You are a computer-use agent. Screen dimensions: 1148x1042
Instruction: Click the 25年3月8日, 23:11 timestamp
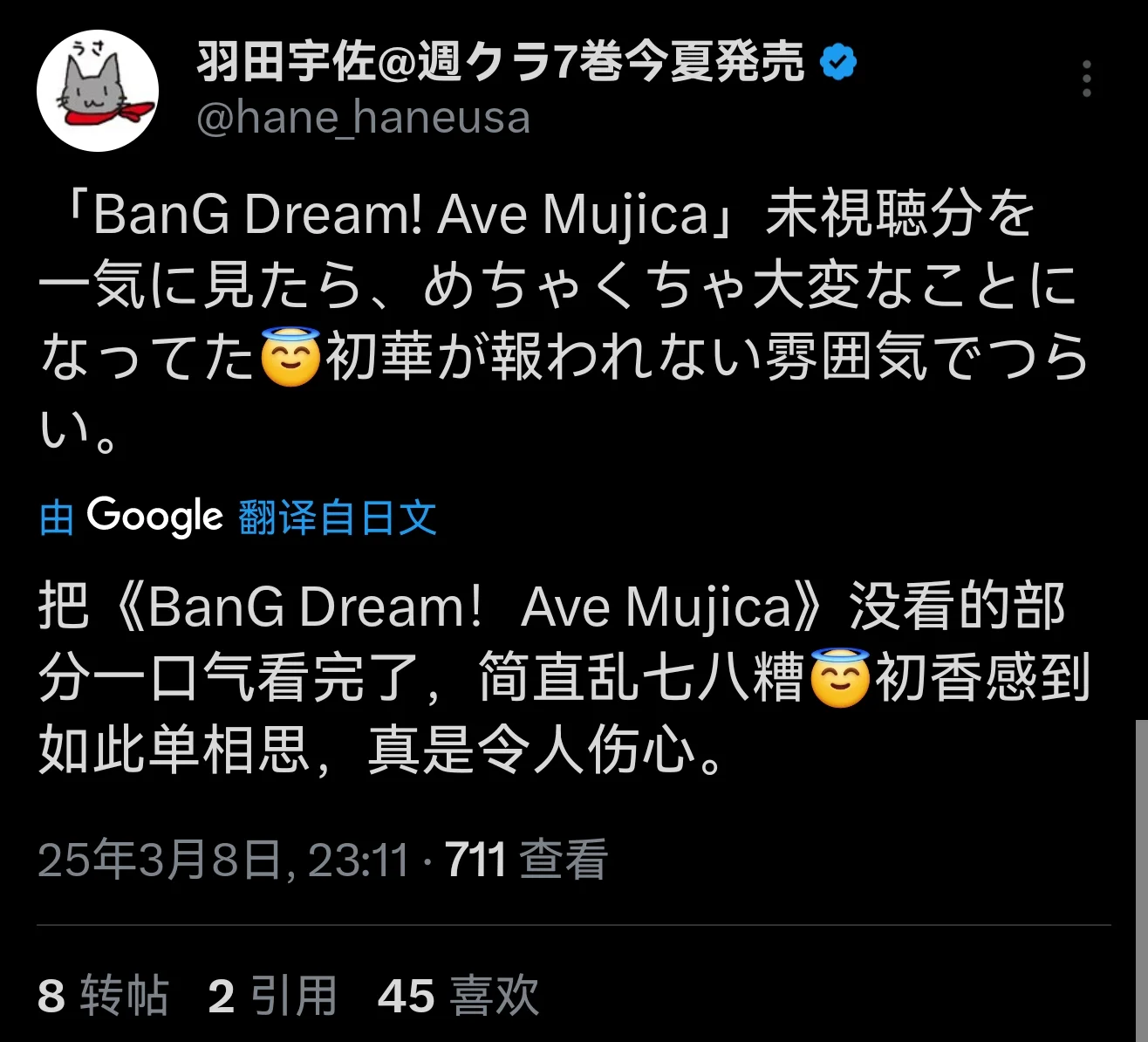224,860
